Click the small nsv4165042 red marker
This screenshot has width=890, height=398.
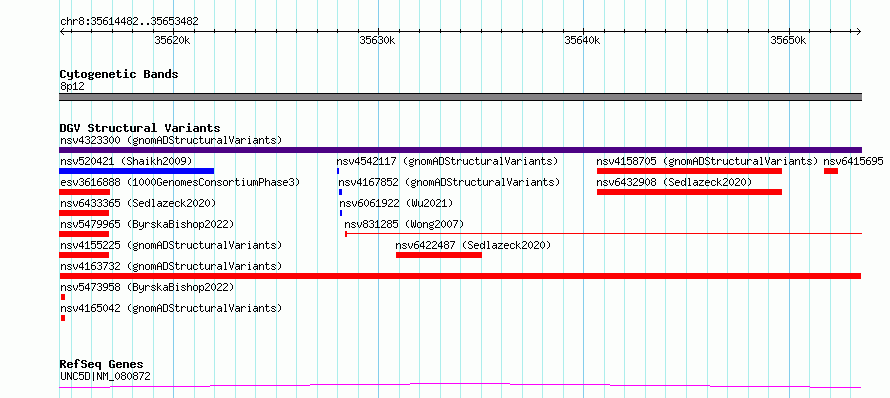63,318
